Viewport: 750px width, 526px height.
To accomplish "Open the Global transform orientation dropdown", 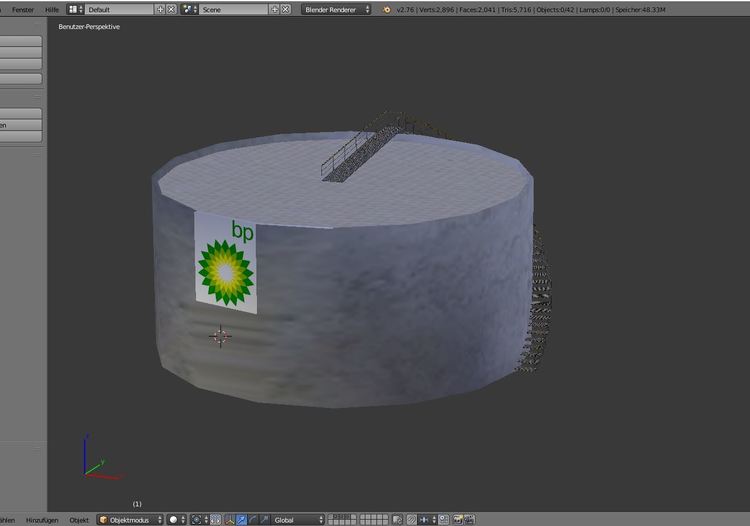I will (x=298, y=520).
